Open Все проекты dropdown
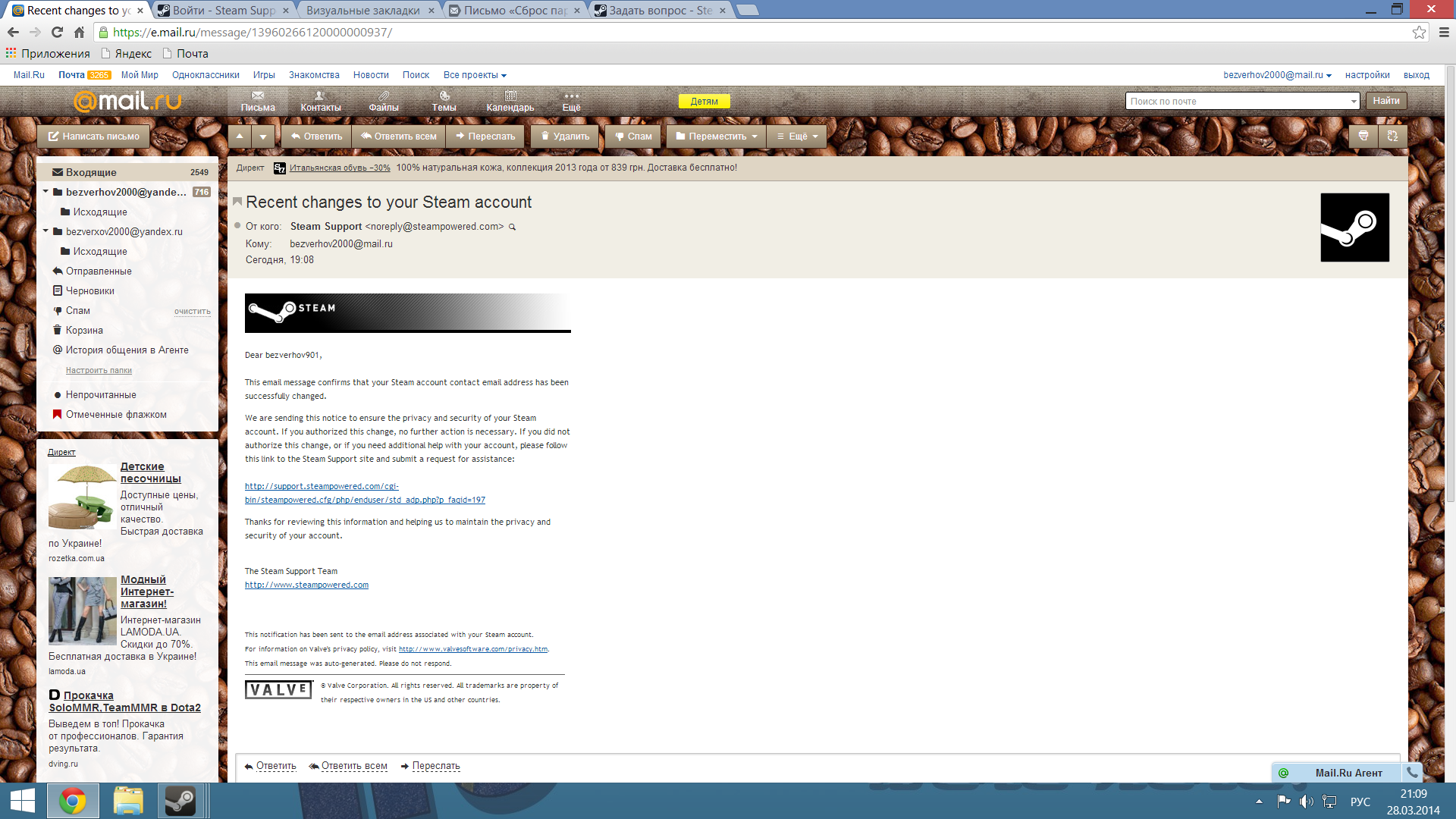The image size is (1456, 819). click(x=475, y=75)
